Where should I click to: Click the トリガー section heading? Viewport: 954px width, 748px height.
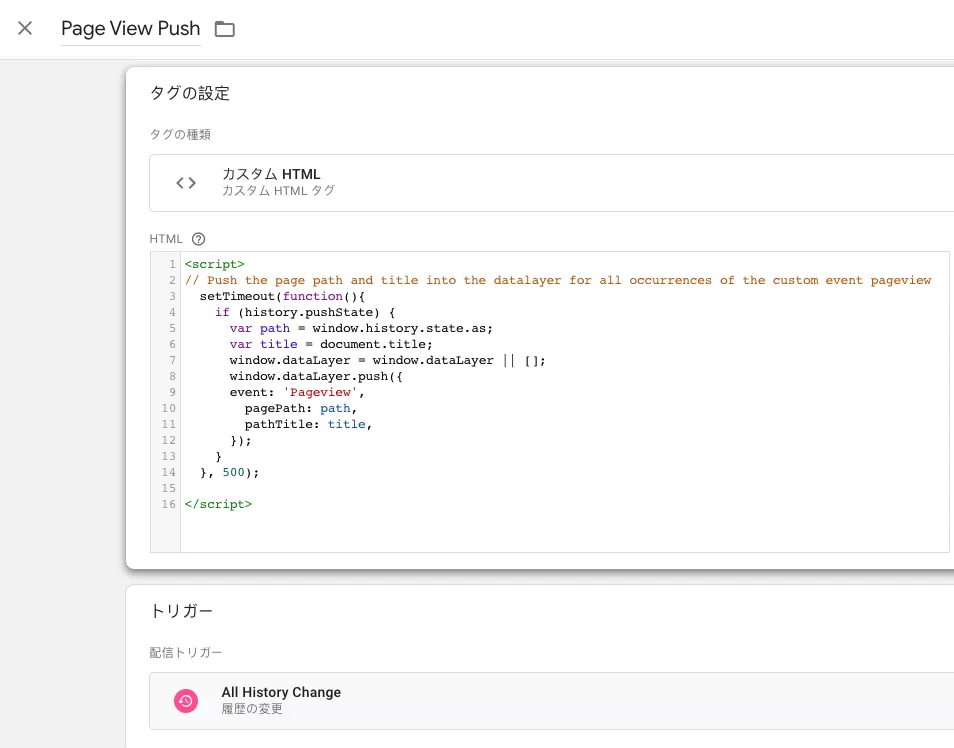(181, 611)
